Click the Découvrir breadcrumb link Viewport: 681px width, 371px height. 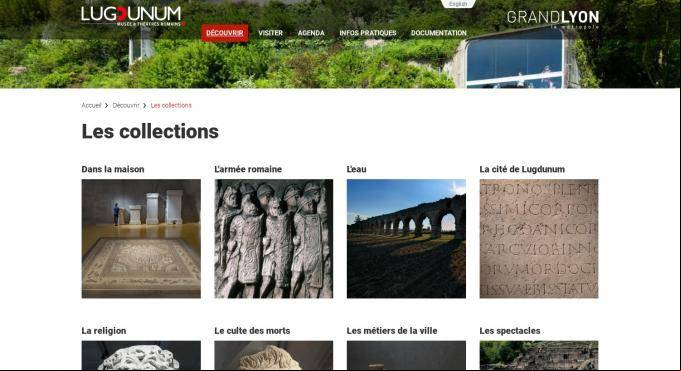click(126, 106)
